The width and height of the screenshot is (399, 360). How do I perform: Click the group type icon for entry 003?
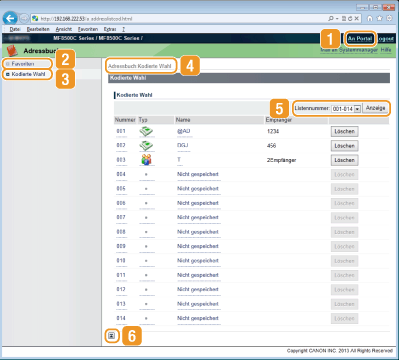146,160
